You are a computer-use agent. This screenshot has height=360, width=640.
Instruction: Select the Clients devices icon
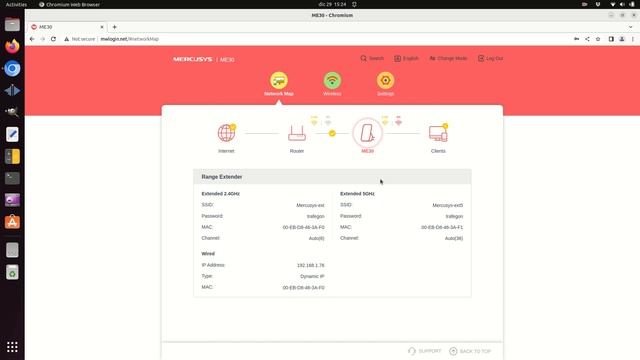pos(438,133)
